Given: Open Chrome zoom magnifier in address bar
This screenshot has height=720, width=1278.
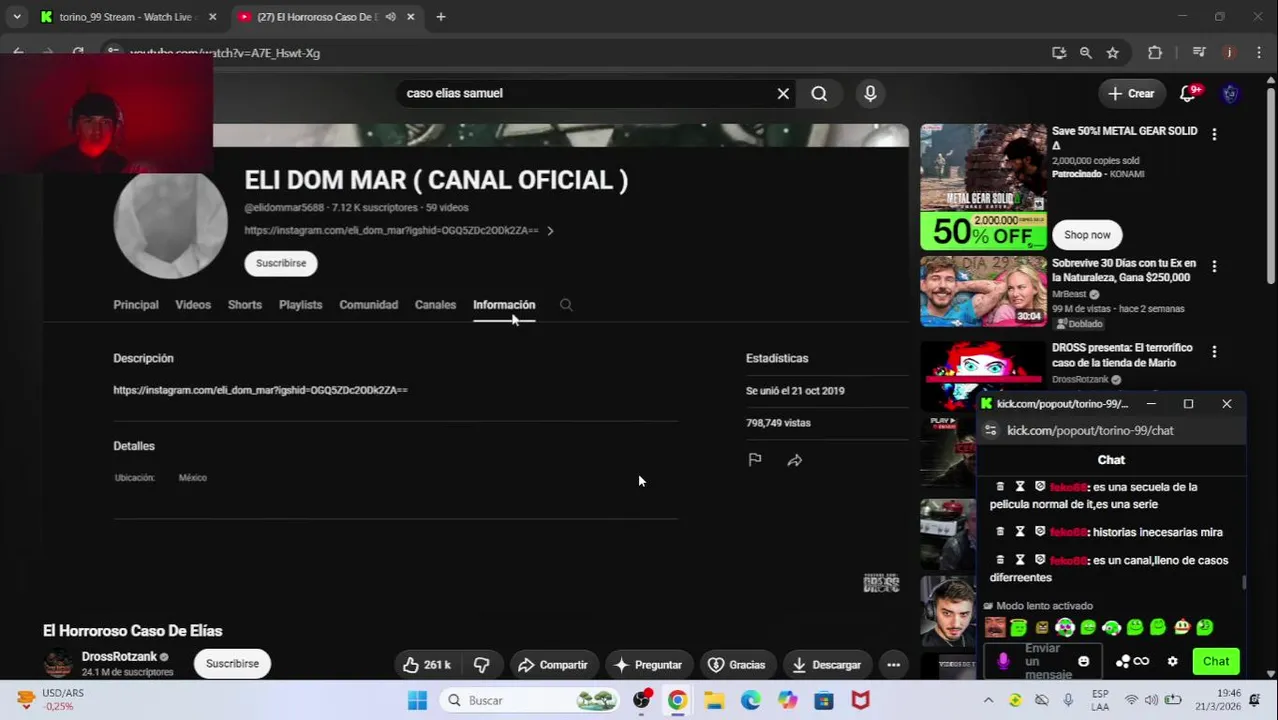Looking at the screenshot, I should pyautogui.click(x=1086, y=53).
